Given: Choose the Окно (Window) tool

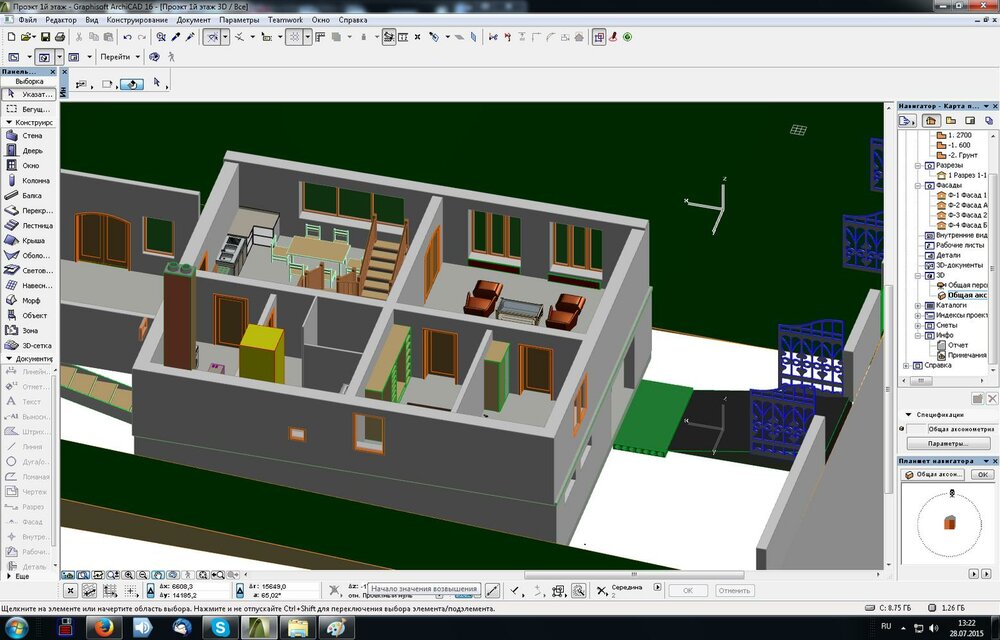Looking at the screenshot, I should [x=30, y=165].
